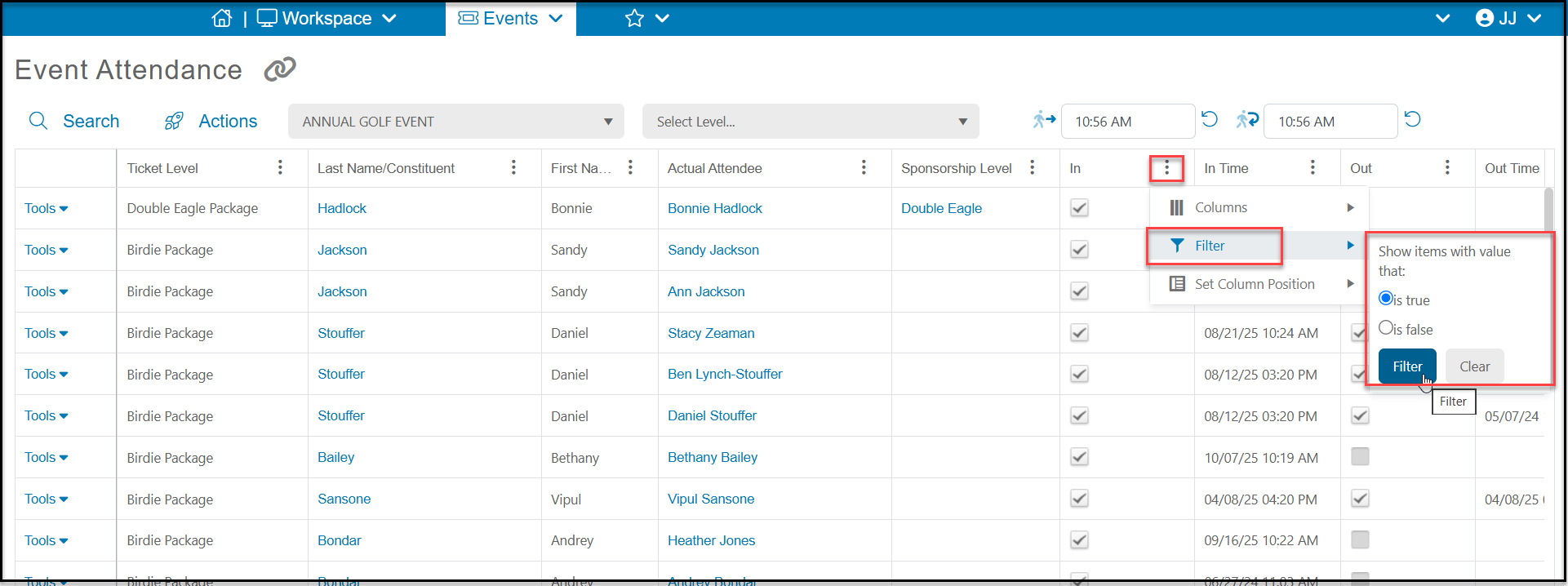This screenshot has width=1568, height=586.
Task: Open Last Name/Constituent column options menu
Action: 513,167
